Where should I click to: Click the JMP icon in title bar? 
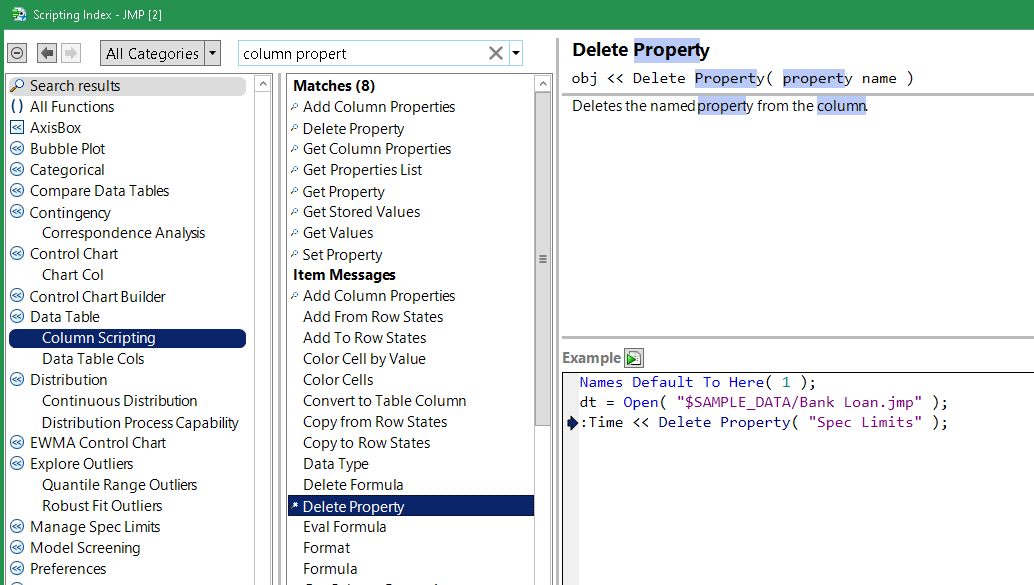17,14
